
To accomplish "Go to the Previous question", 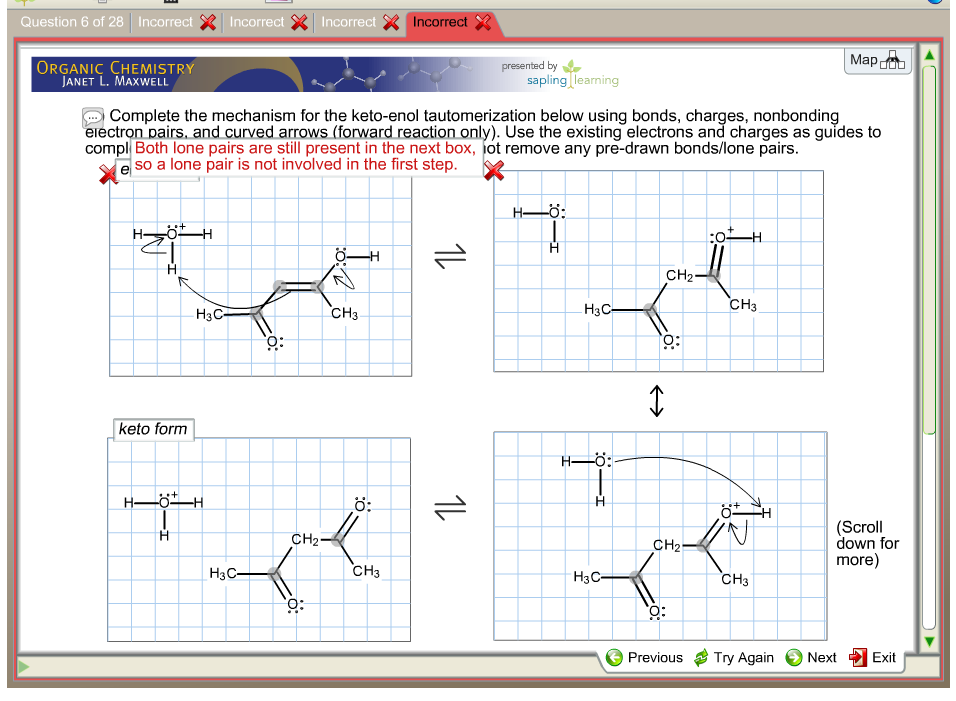I will (645, 657).
